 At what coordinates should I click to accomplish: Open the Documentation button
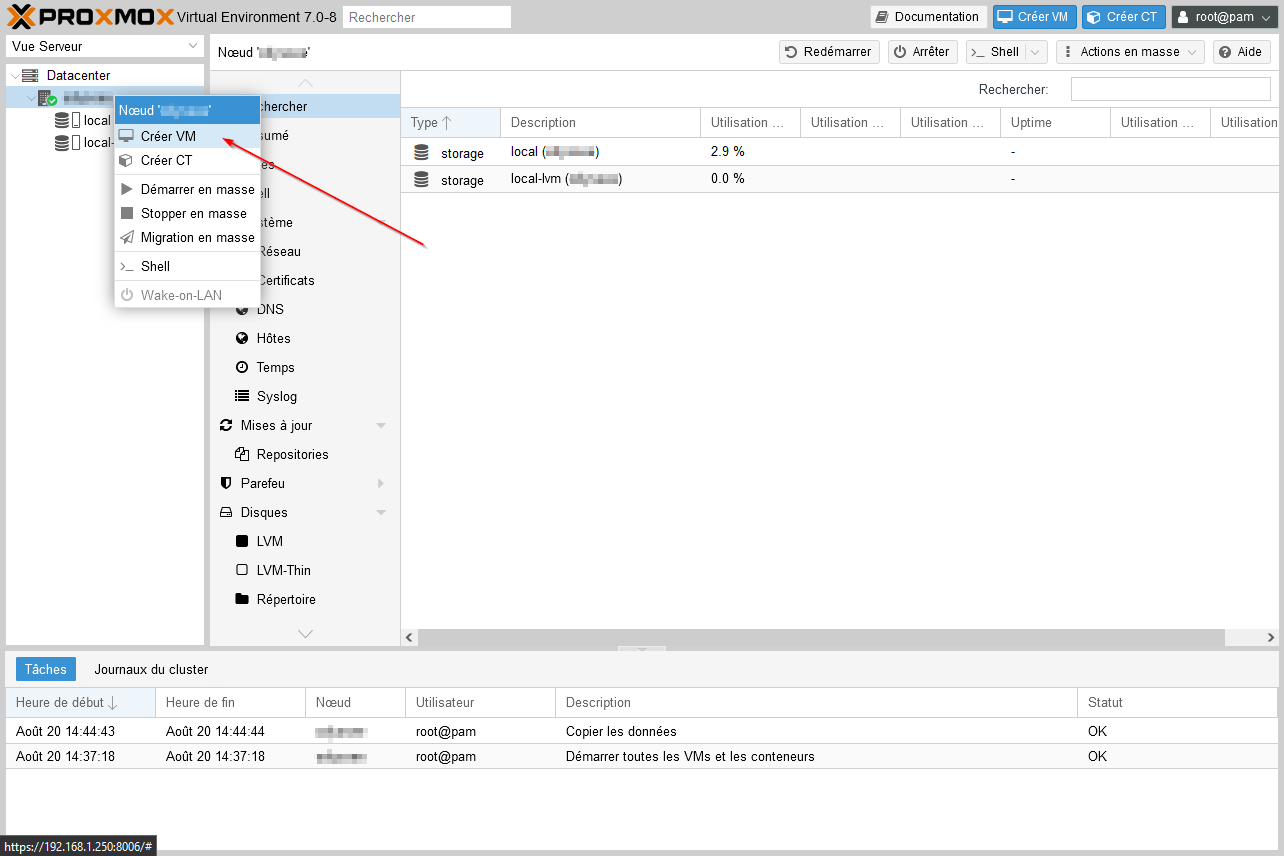(x=927, y=17)
